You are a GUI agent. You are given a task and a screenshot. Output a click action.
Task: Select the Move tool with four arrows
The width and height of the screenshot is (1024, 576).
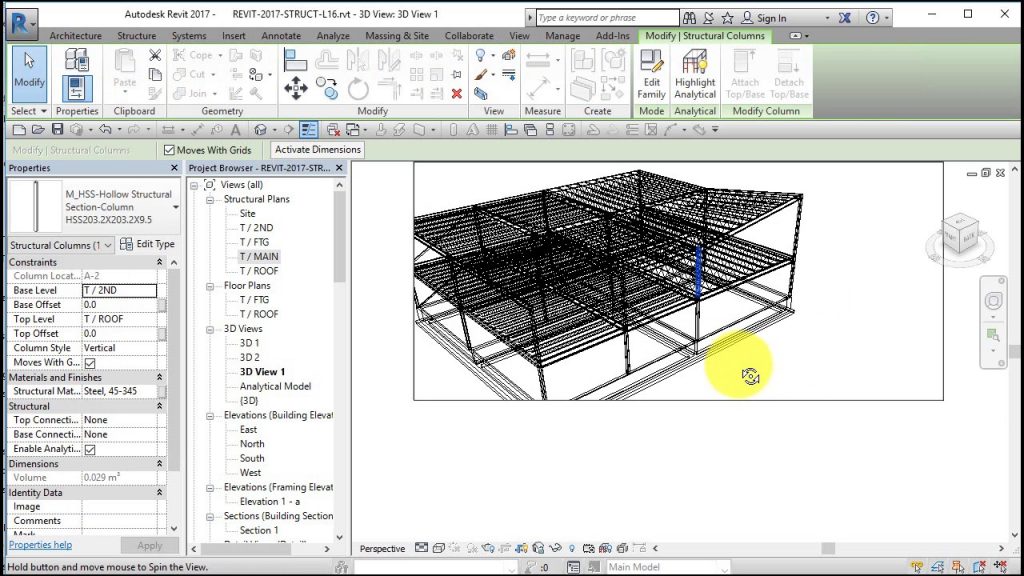(295, 88)
